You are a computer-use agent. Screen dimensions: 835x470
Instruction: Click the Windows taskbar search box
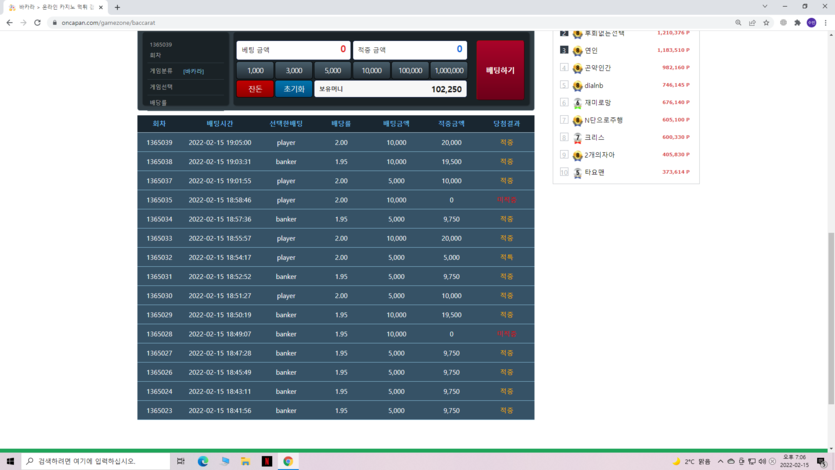click(96, 461)
